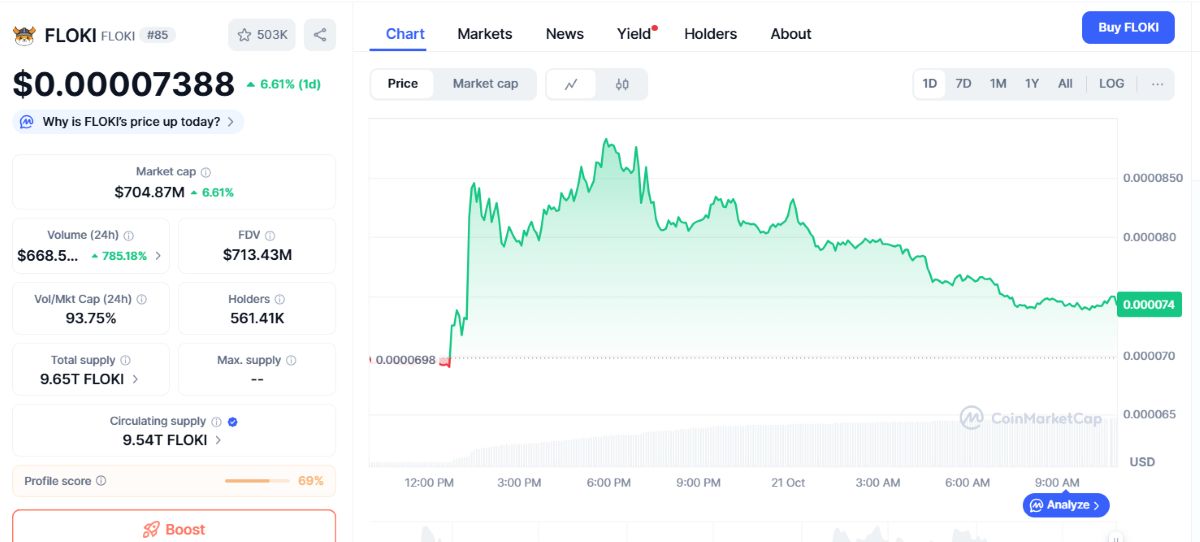Set chart range to All
The height and width of the screenshot is (542, 1200).
click(x=1065, y=84)
